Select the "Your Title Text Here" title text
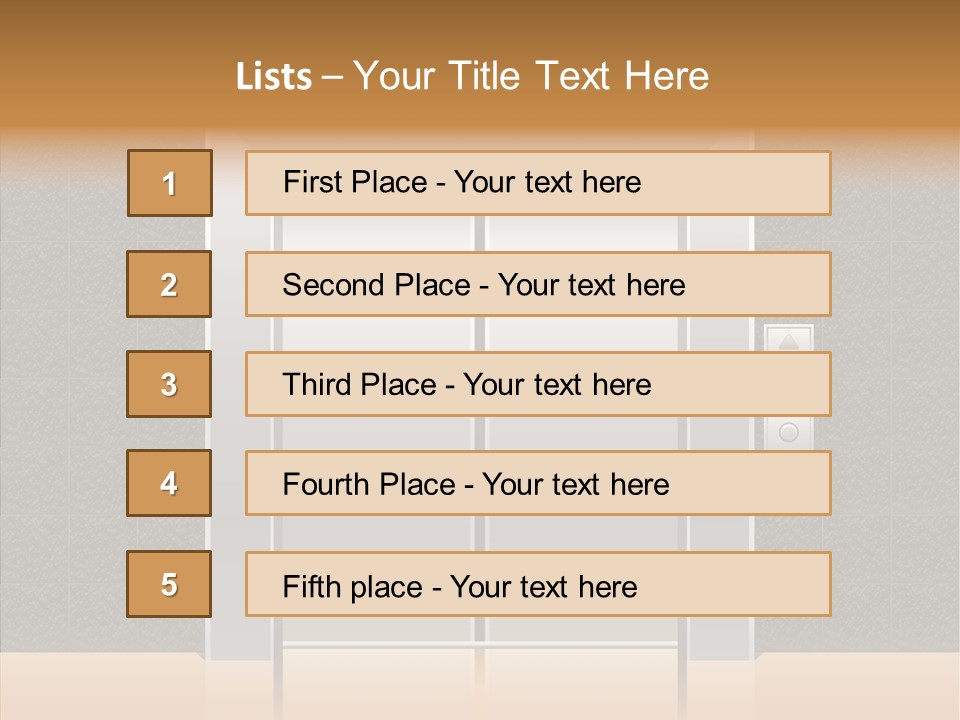The image size is (960, 720). (531, 76)
